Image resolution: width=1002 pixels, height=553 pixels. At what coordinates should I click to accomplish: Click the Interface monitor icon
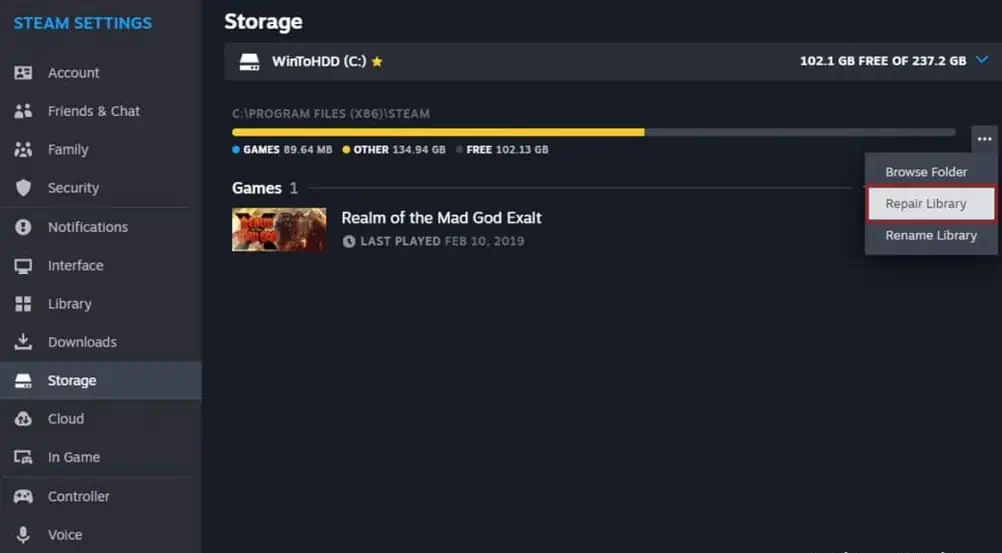point(23,266)
